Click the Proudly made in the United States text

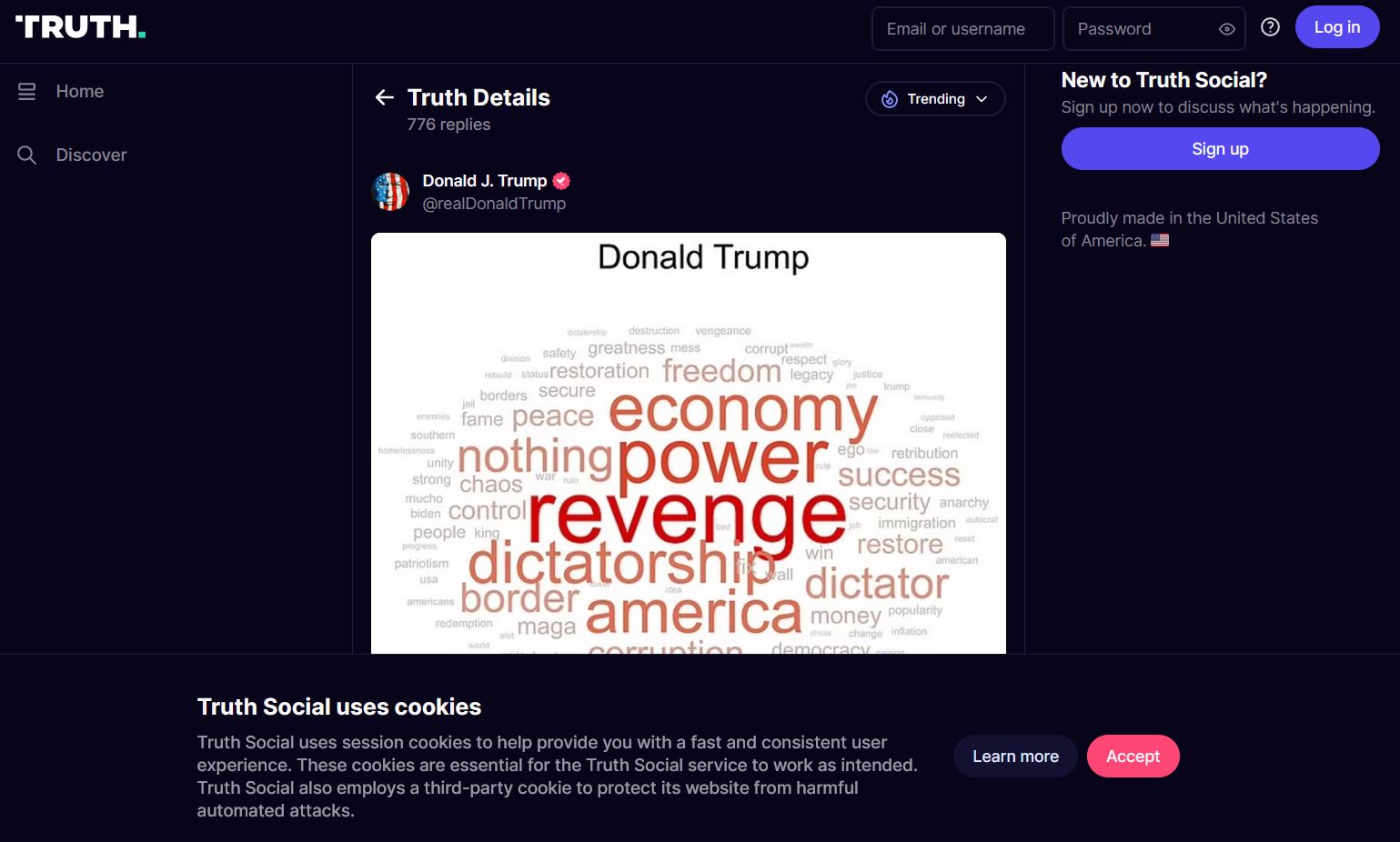click(x=1189, y=229)
